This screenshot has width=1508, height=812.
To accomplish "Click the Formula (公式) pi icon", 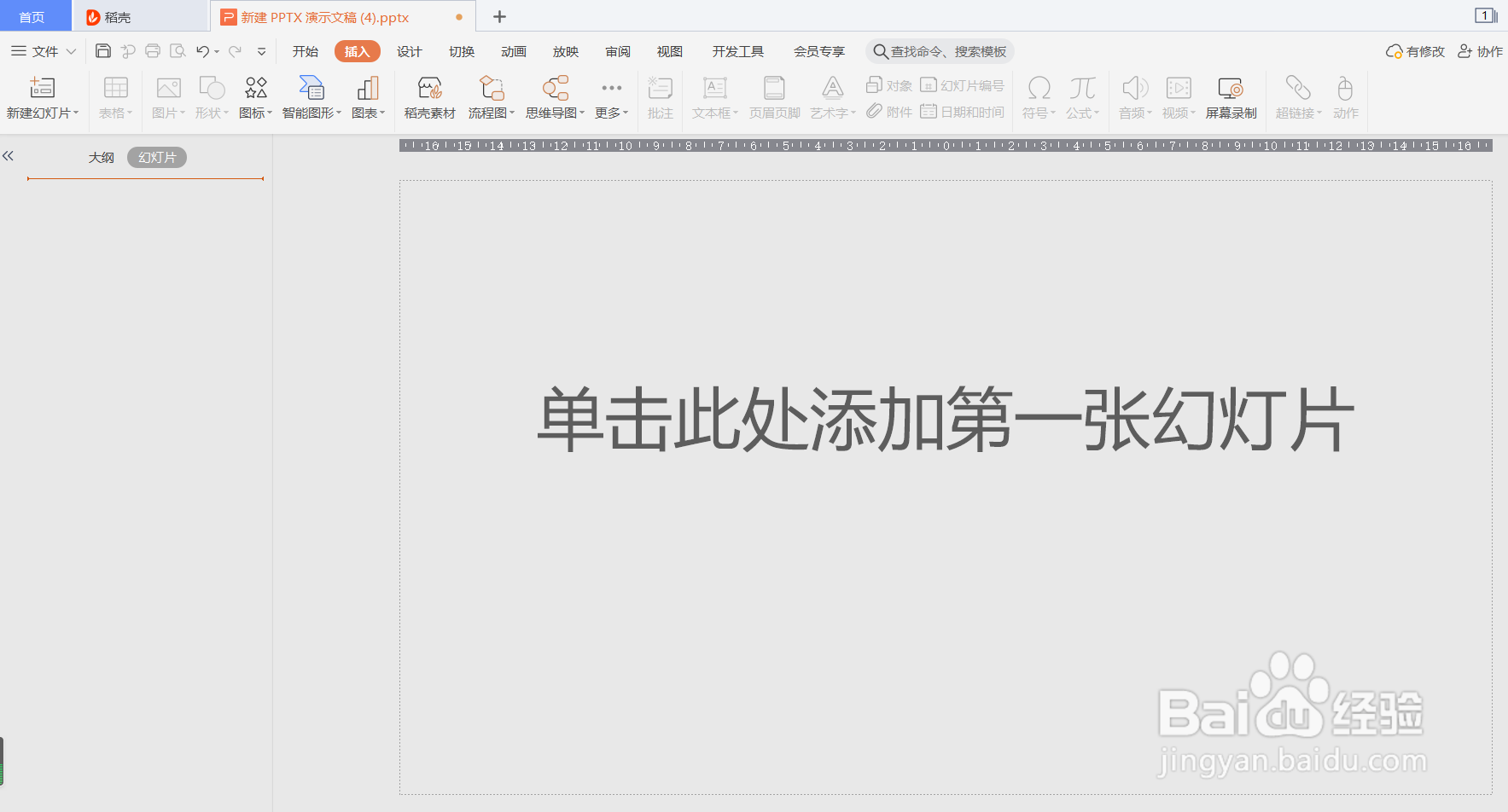I will [1082, 87].
